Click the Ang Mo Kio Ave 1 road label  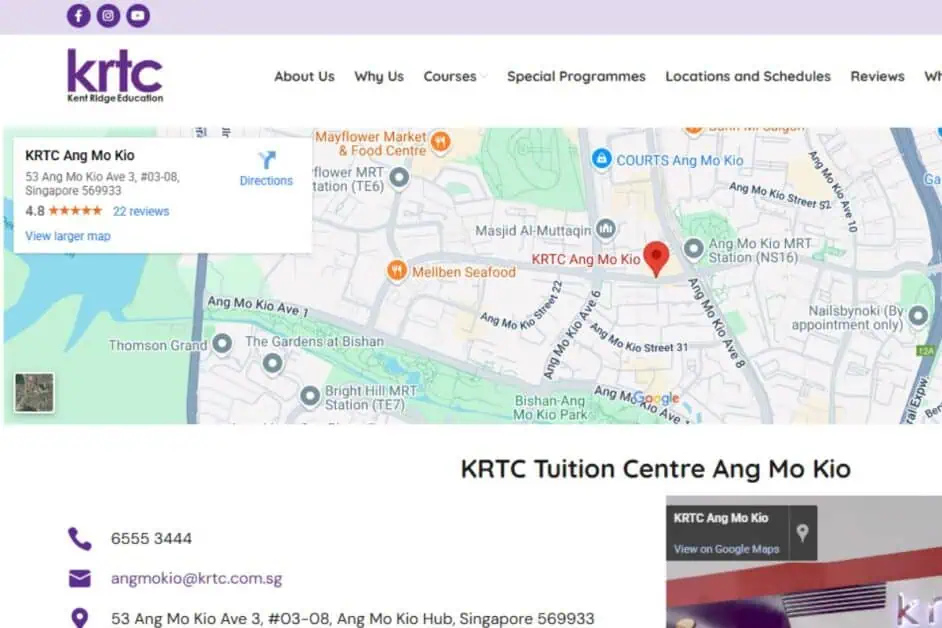point(258,306)
